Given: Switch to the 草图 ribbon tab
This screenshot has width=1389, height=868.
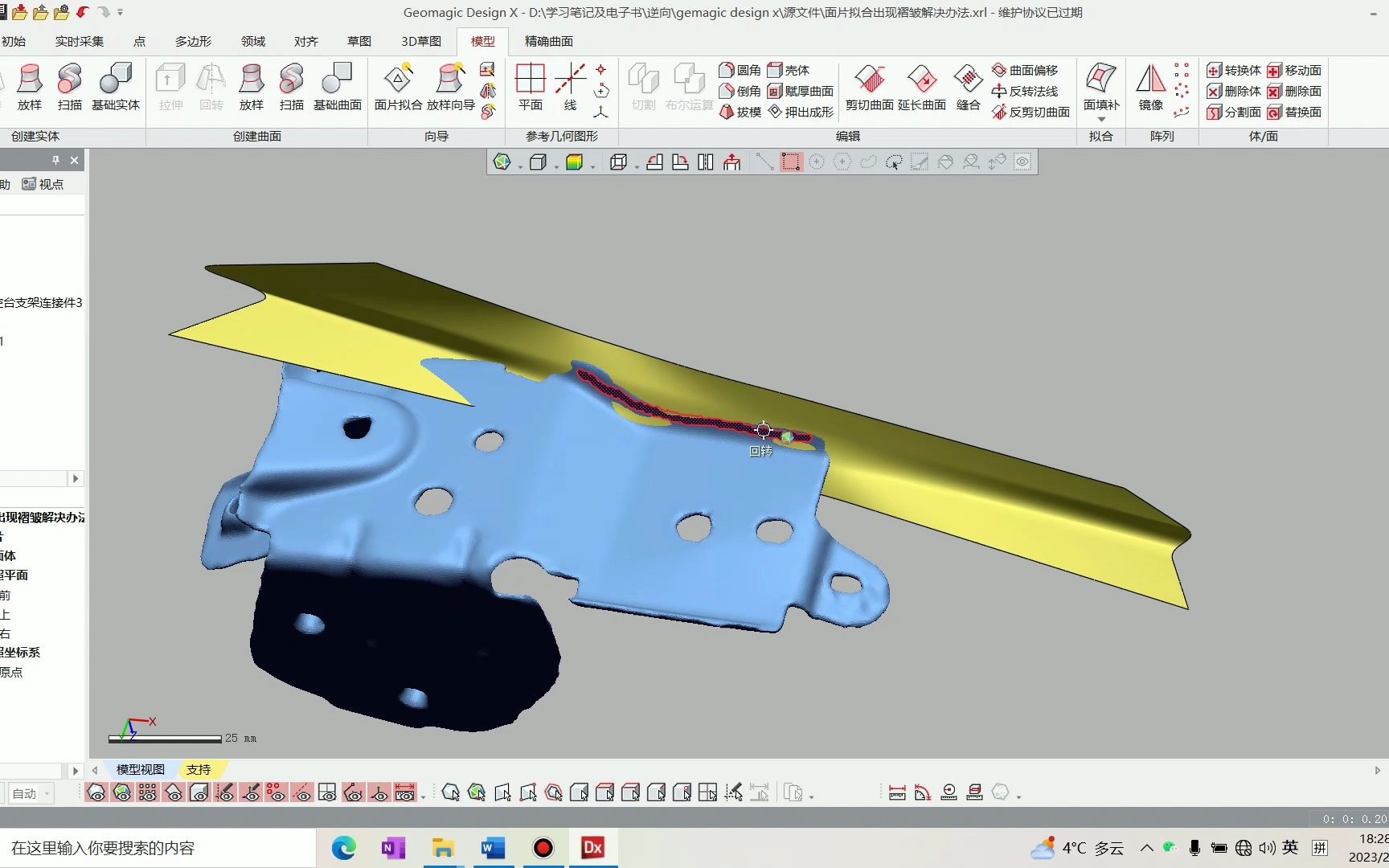Looking at the screenshot, I should click(x=359, y=41).
